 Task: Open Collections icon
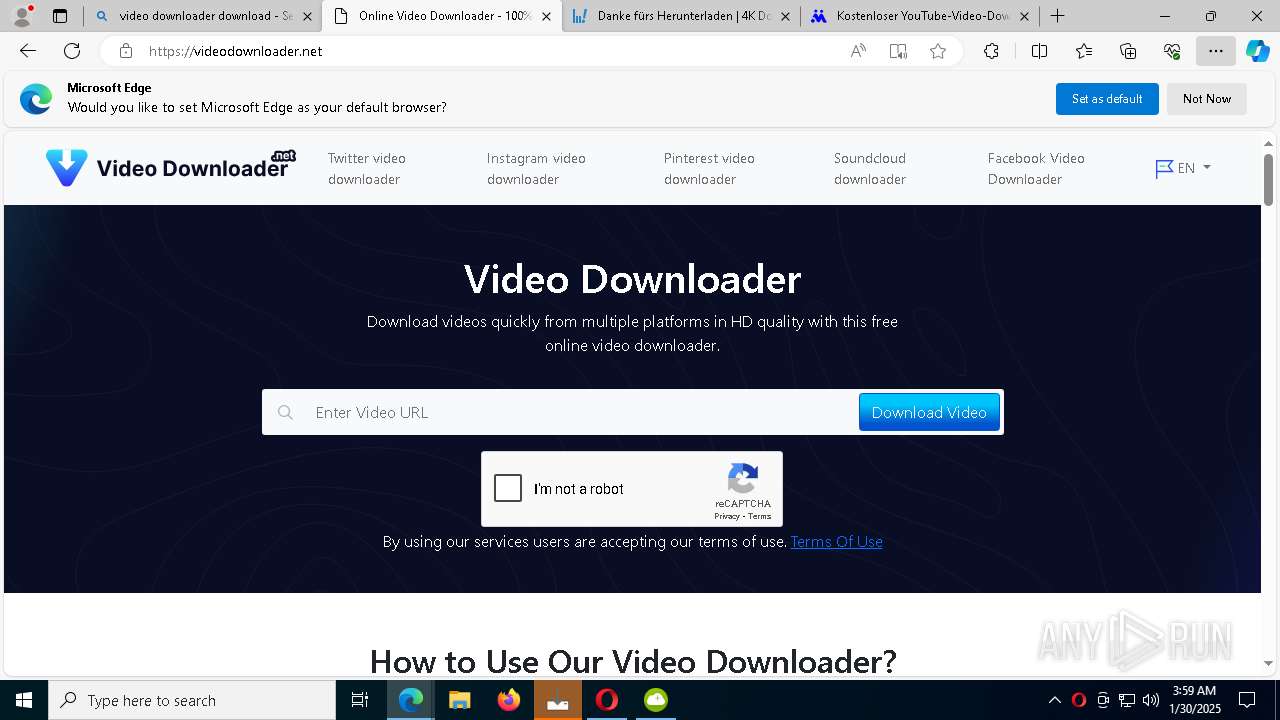[x=1128, y=51]
